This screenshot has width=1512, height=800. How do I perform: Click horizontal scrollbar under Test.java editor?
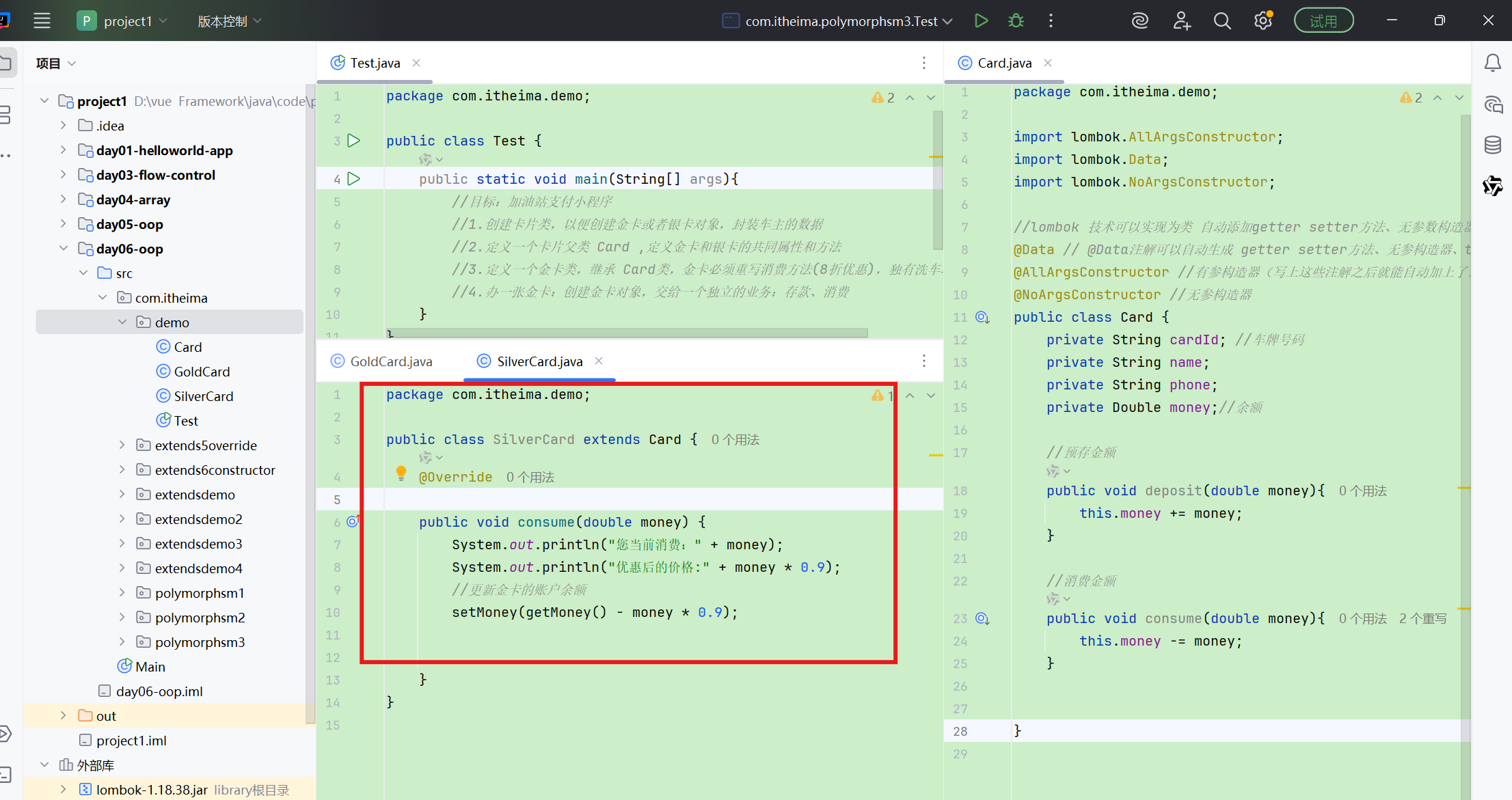(x=625, y=333)
